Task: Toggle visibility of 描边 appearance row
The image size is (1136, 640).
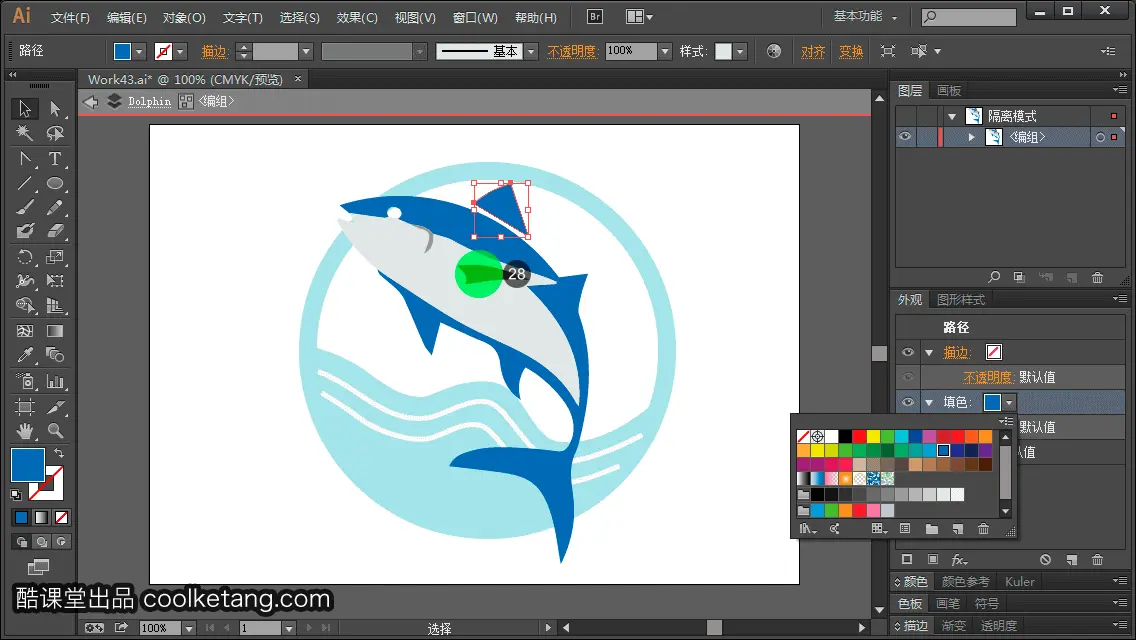Action: (908, 352)
